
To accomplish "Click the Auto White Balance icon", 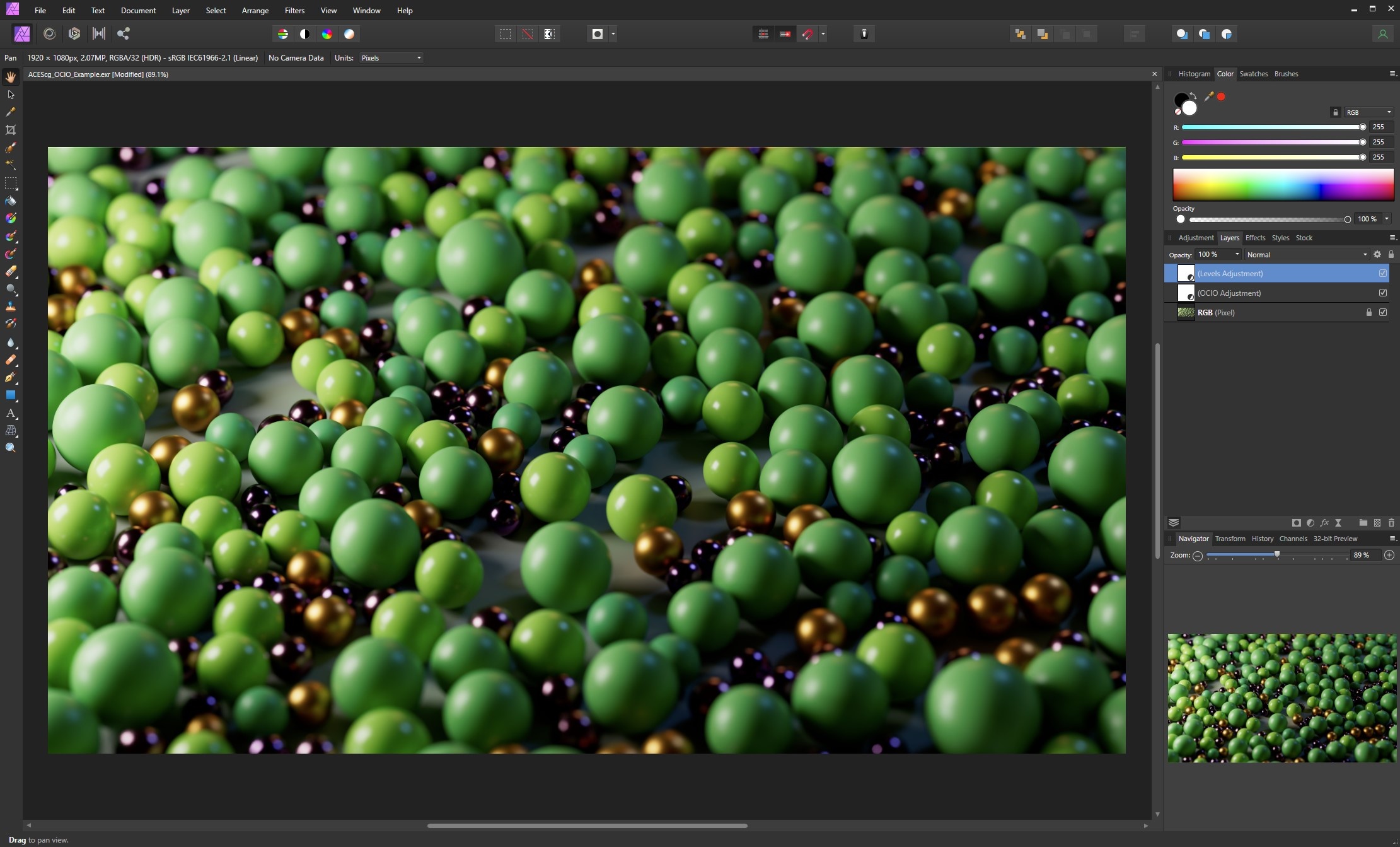I will pos(349,34).
